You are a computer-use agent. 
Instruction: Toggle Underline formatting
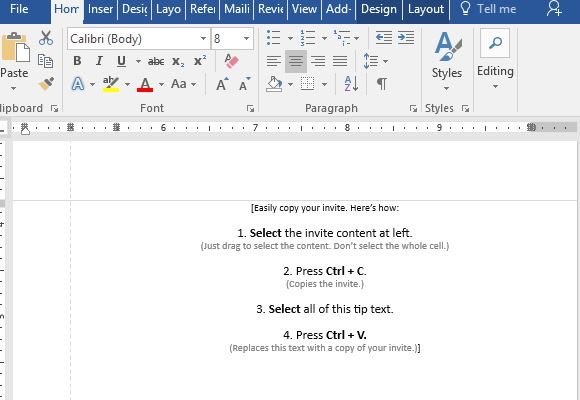pos(121,61)
